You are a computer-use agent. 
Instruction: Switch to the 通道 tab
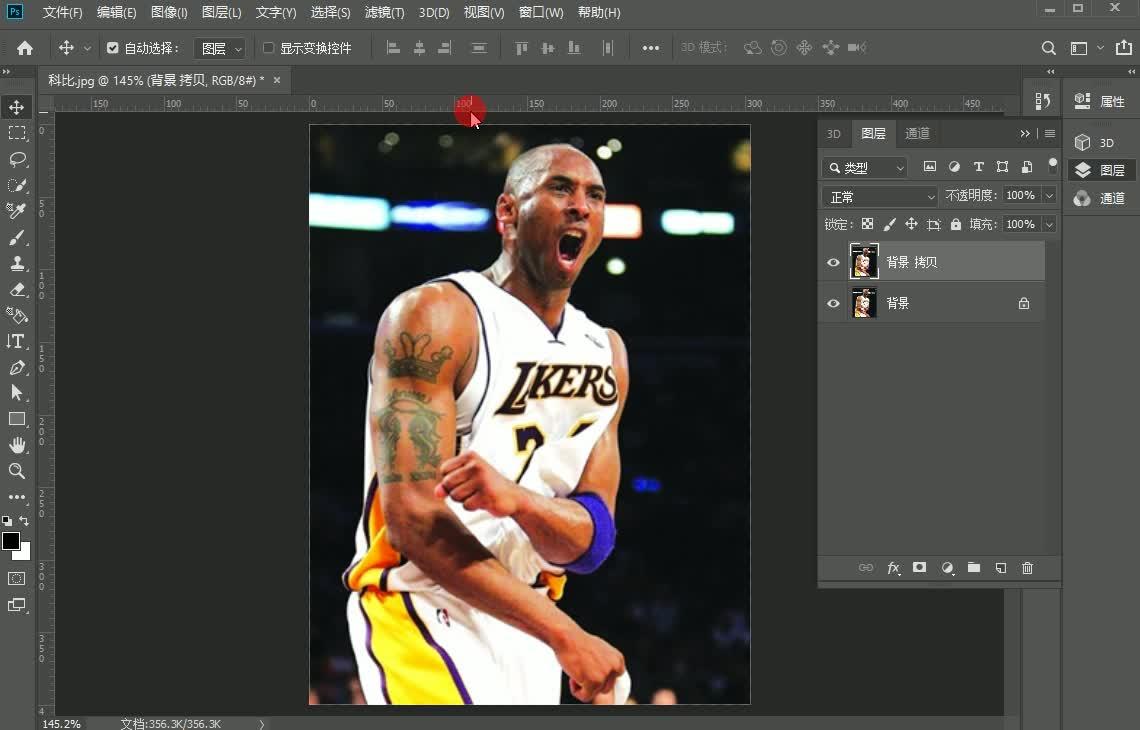(x=917, y=133)
